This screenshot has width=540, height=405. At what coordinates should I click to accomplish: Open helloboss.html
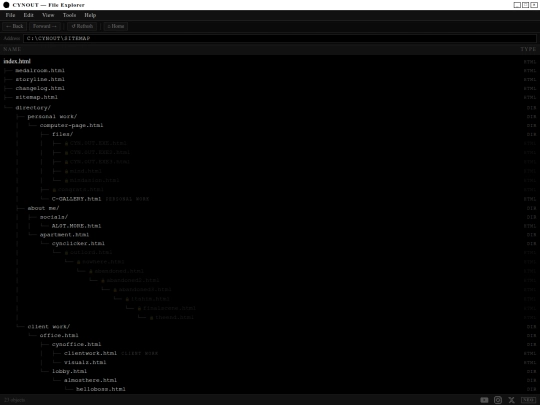pyautogui.click(x=101, y=389)
